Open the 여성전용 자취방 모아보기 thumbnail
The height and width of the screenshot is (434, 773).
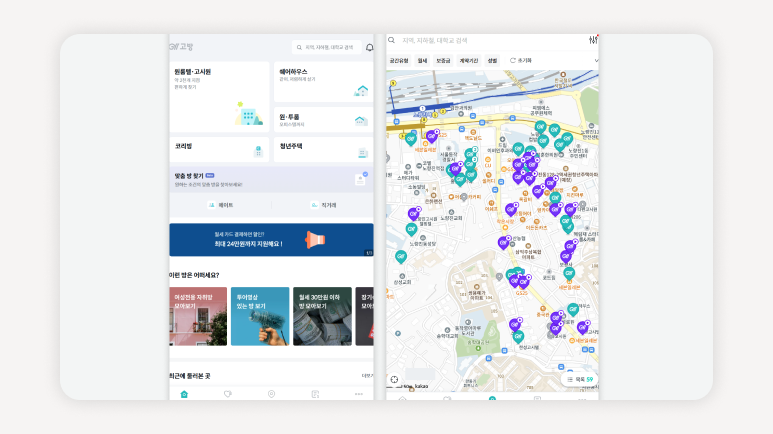pyautogui.click(x=198, y=316)
